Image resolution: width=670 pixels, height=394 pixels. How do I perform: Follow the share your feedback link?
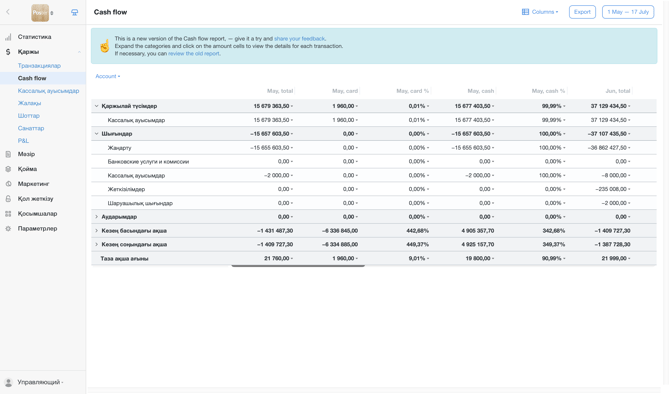(x=300, y=38)
